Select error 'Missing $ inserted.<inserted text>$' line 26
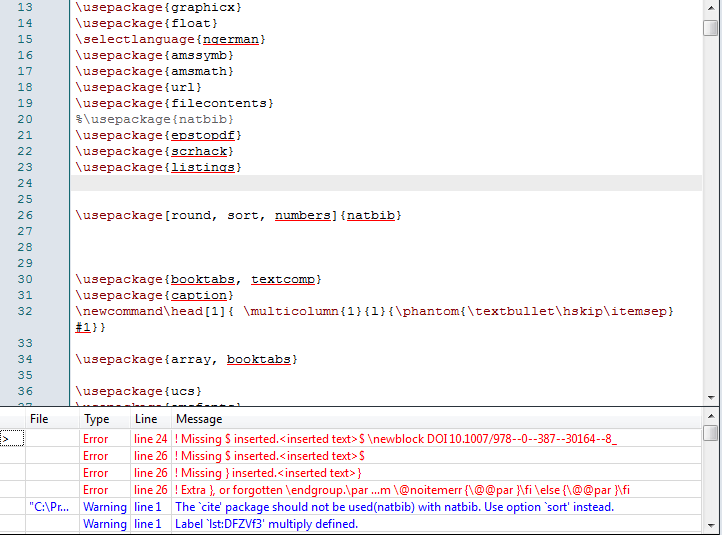This screenshot has width=722, height=535. 351,456
